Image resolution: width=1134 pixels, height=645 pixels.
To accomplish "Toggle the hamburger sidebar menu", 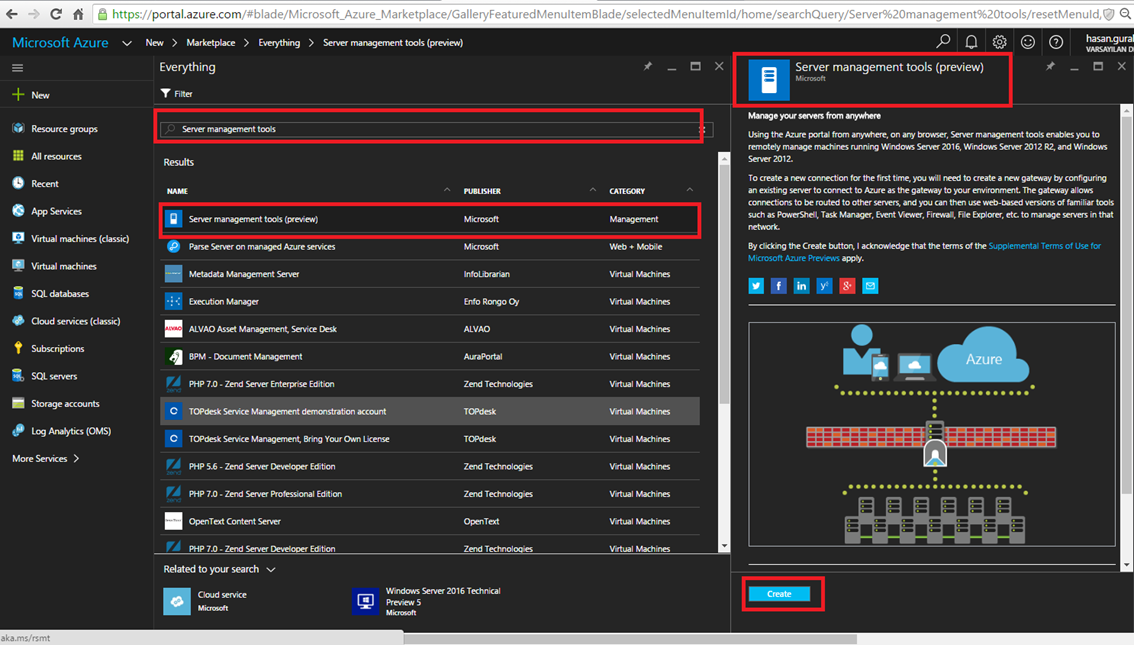I will coord(17,68).
